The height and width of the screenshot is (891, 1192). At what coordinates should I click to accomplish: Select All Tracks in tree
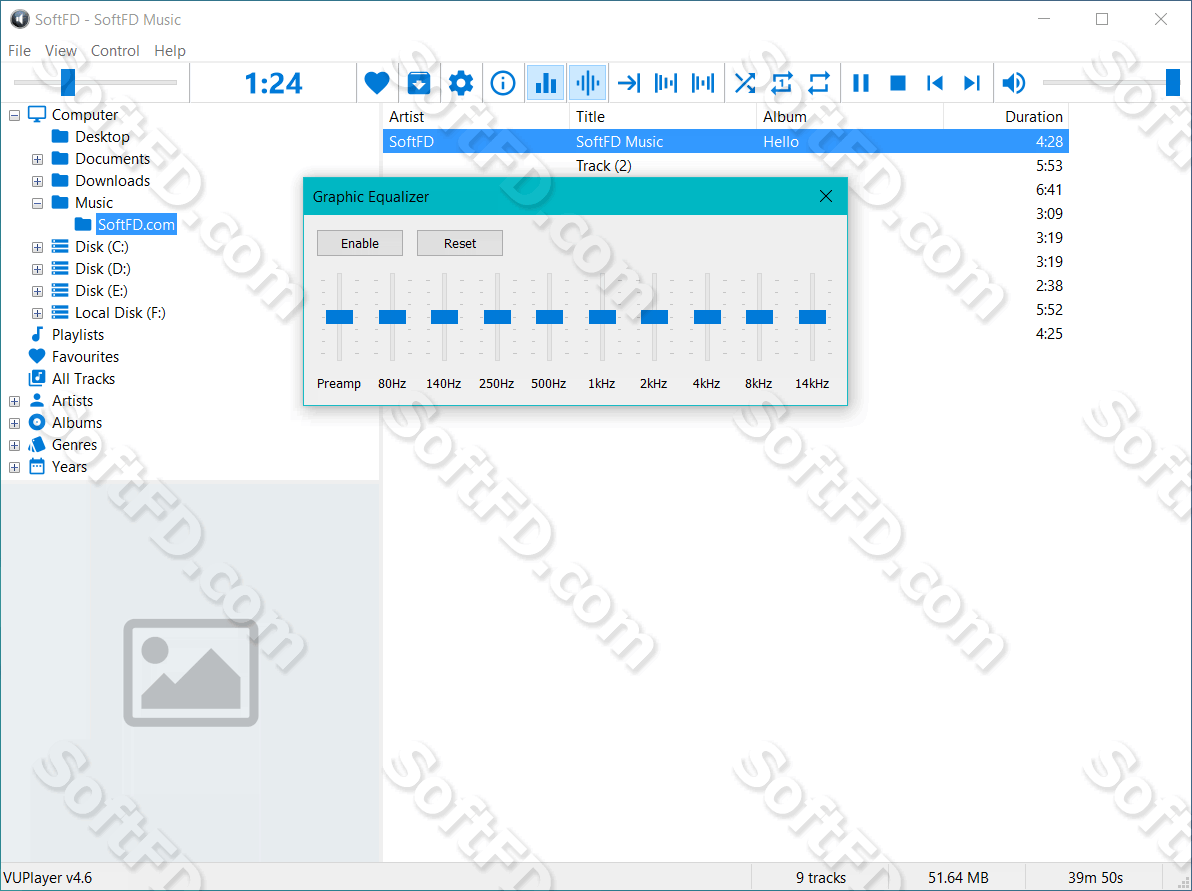83,379
